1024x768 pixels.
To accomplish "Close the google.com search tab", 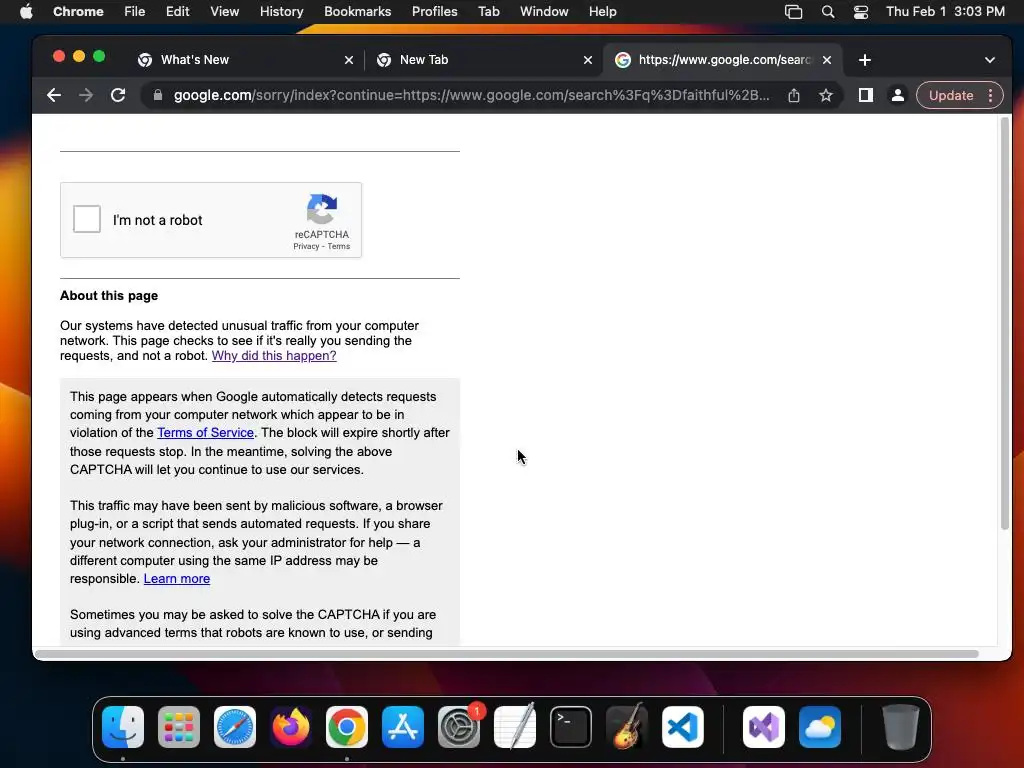I will coord(827,60).
